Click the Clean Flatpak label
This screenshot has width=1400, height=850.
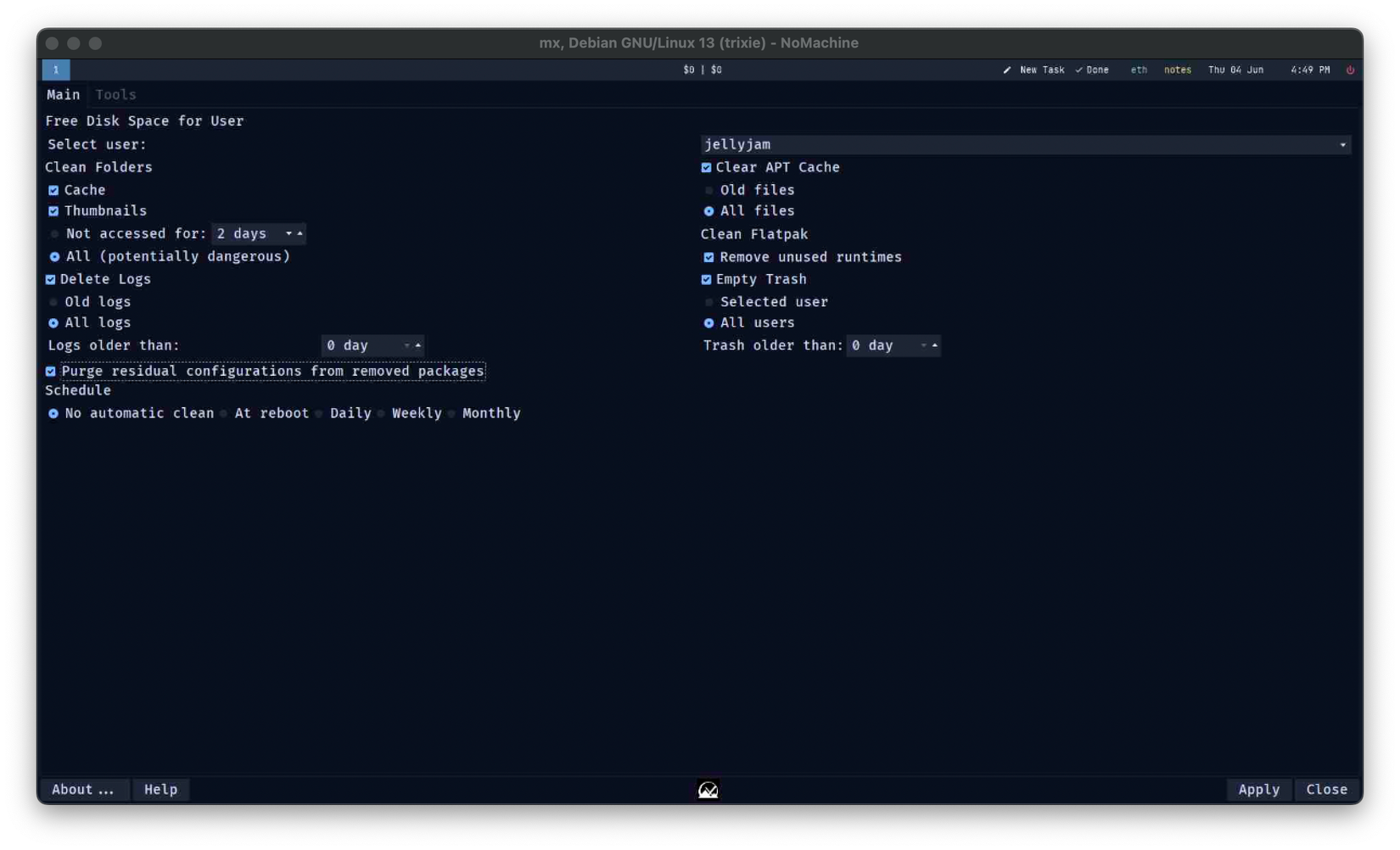[754, 234]
